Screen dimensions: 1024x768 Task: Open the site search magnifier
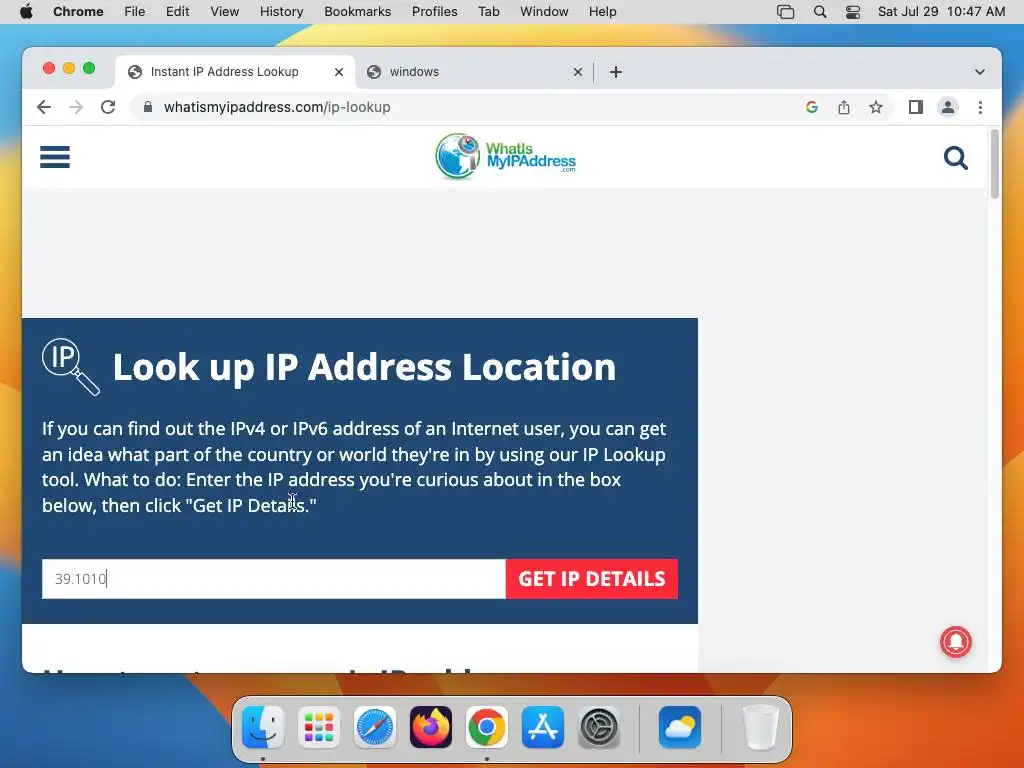pyautogui.click(x=955, y=157)
